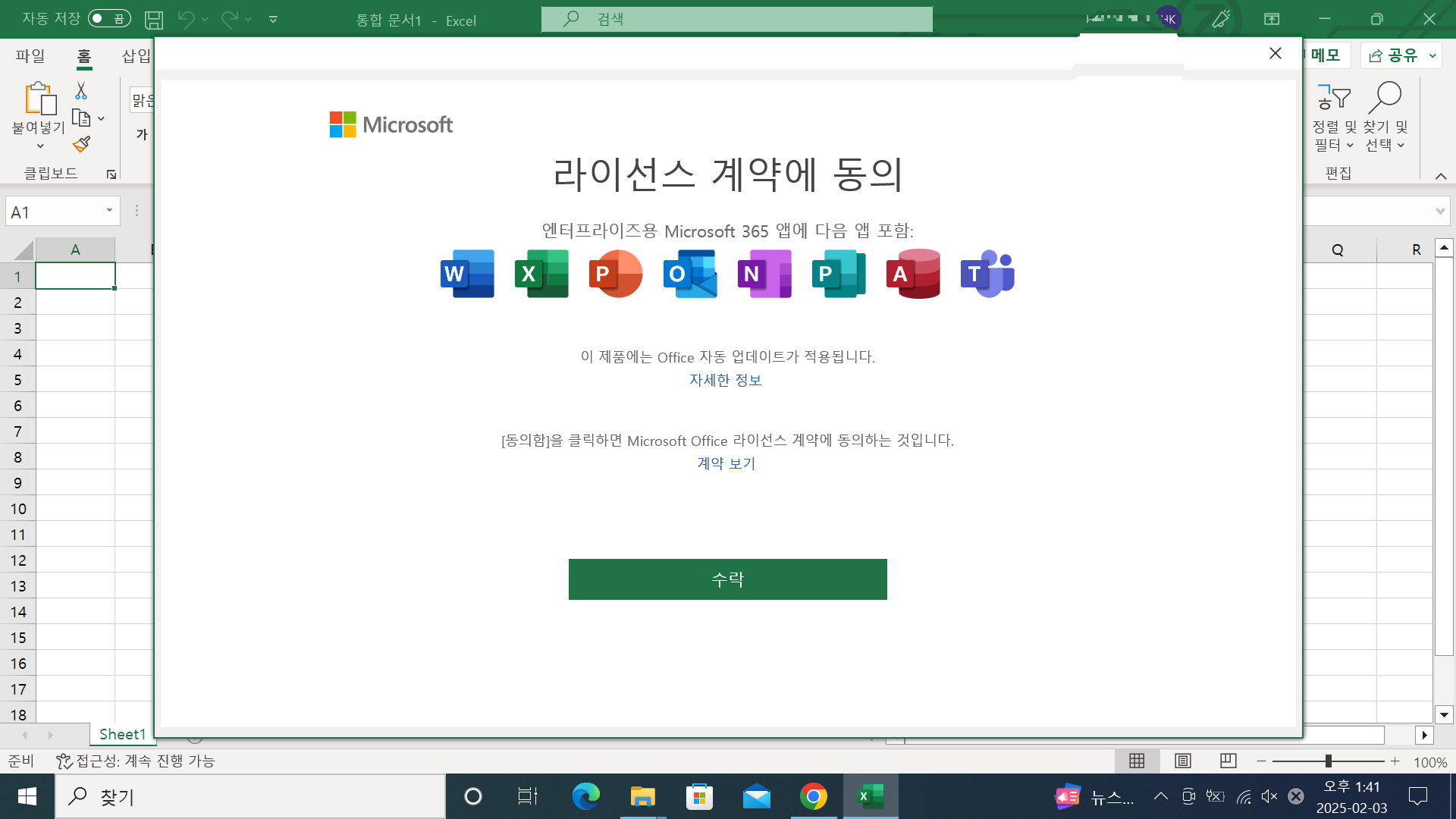The height and width of the screenshot is (819, 1456).
Task: Collapse the ribbon with chevron
Action: [1440, 176]
